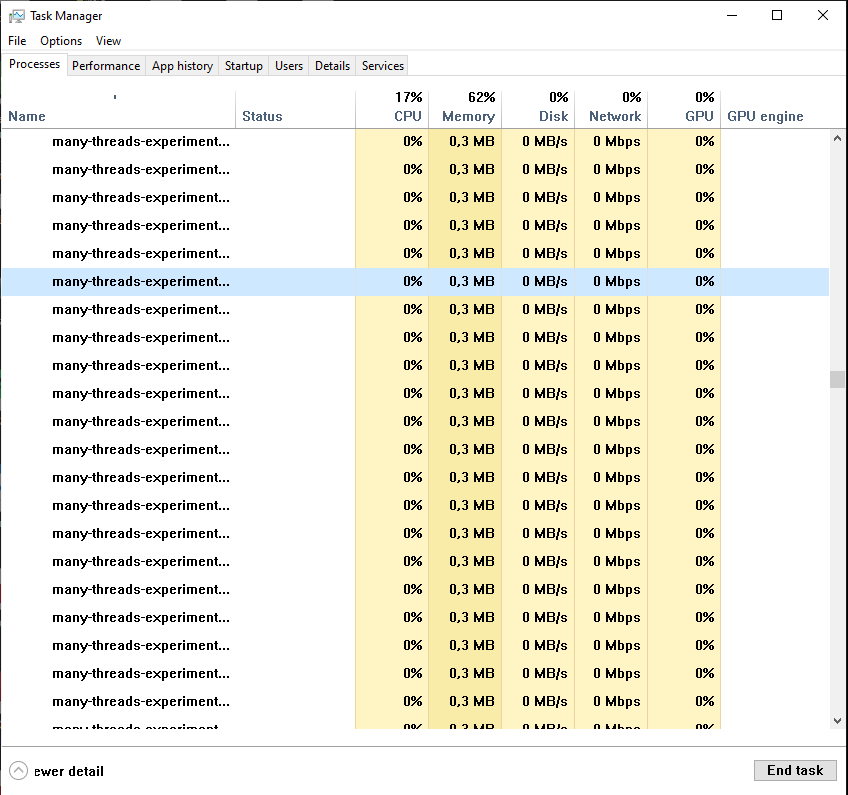This screenshot has height=795, width=848.
Task: Open the File menu
Action: pos(17,41)
